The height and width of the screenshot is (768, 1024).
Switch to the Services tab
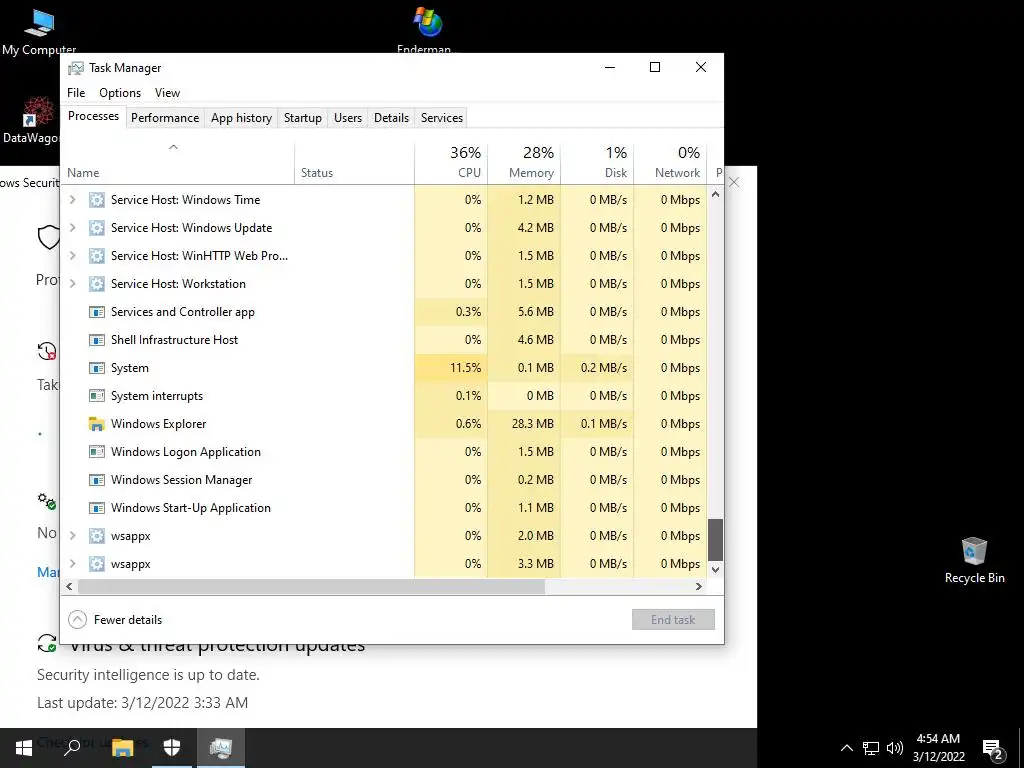441,118
